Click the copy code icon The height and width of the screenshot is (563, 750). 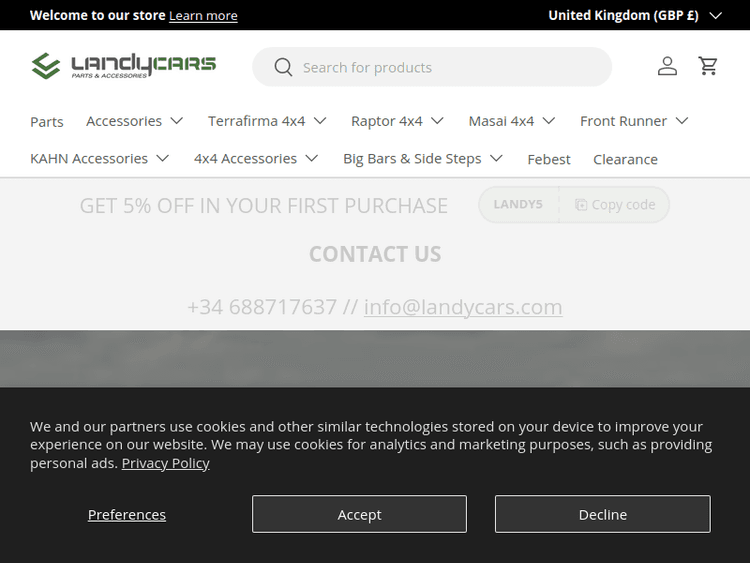[x=581, y=205]
